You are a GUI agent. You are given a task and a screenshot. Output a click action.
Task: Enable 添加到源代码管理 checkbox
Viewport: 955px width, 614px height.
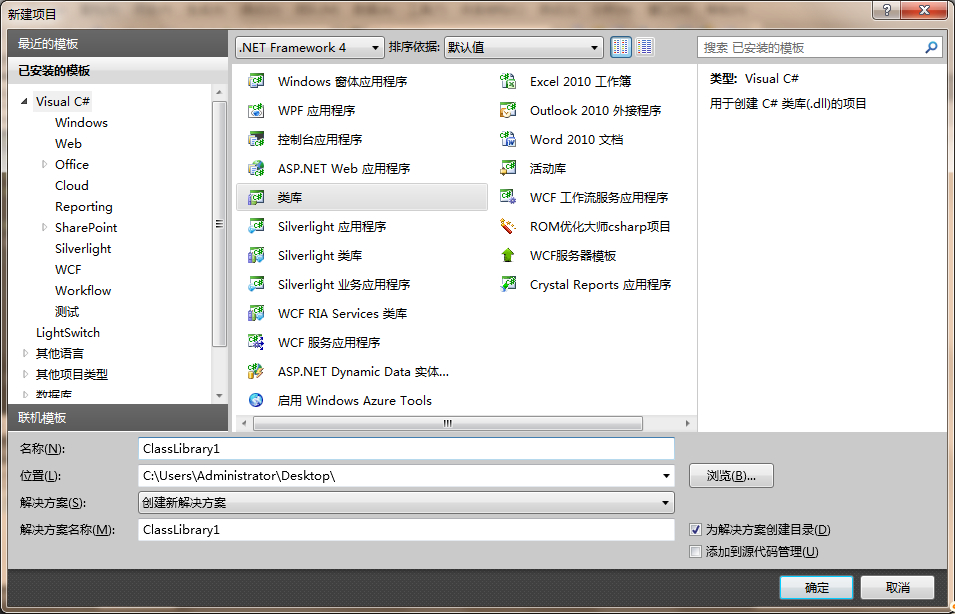[696, 552]
